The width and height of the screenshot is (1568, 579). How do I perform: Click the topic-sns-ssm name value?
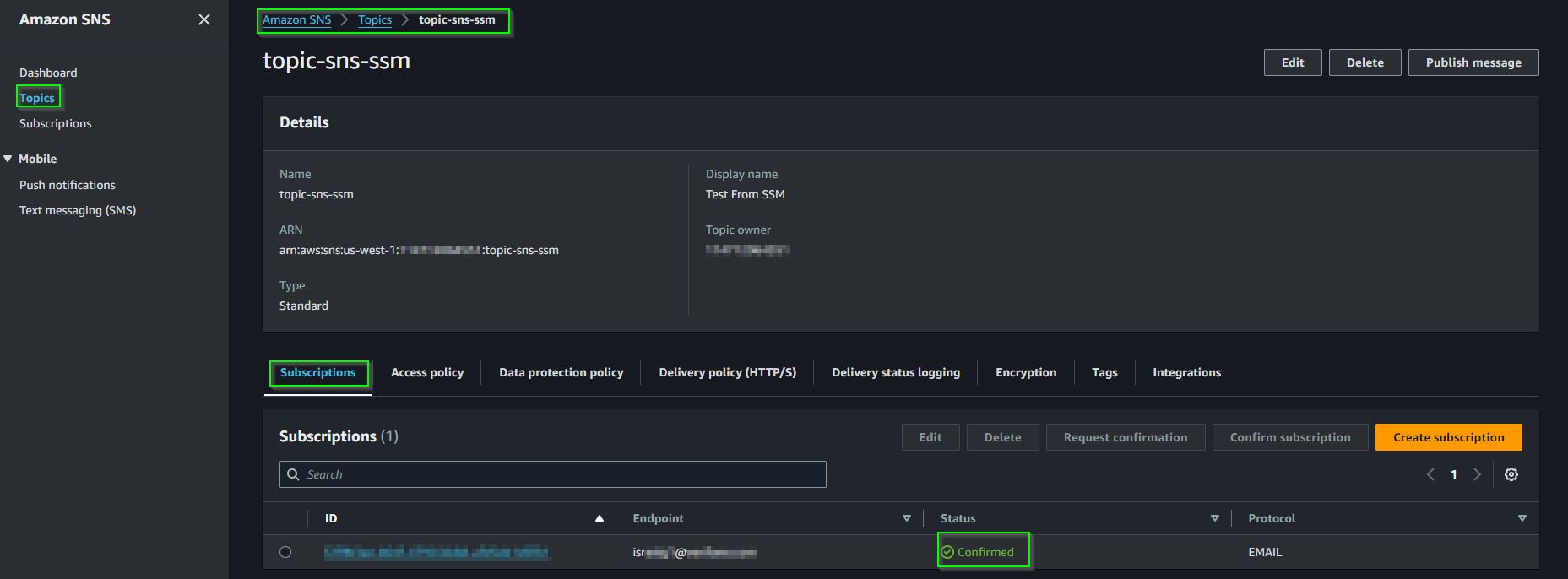click(317, 194)
